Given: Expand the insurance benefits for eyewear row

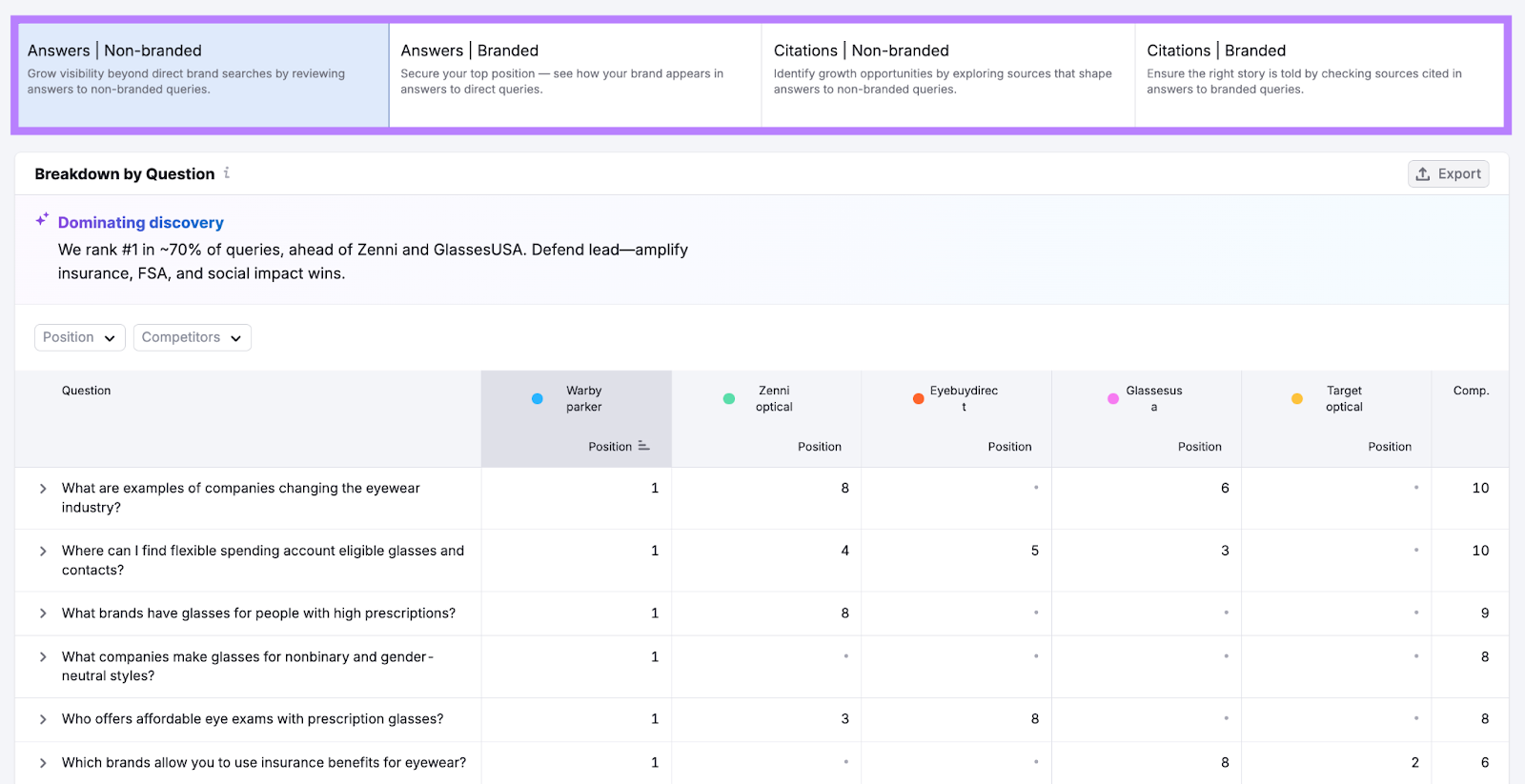Looking at the screenshot, I should pyautogui.click(x=43, y=763).
